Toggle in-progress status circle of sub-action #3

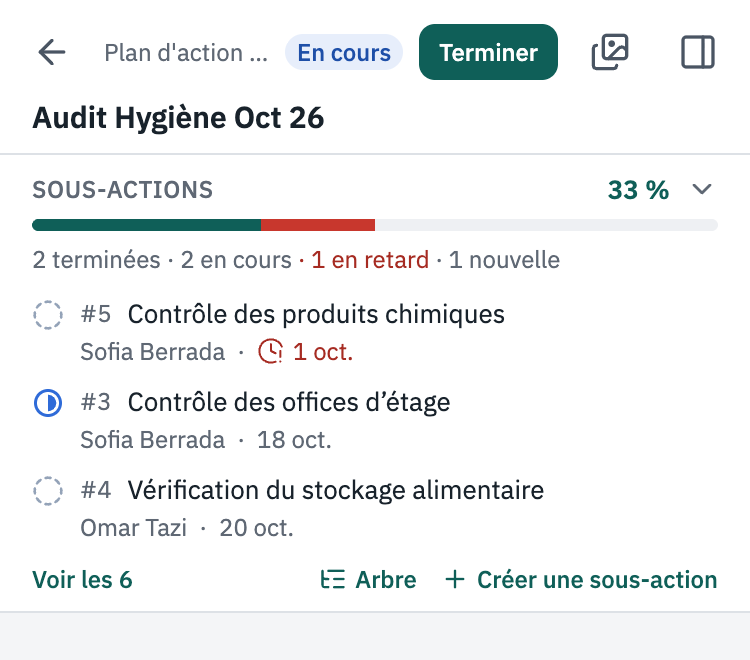click(x=48, y=403)
